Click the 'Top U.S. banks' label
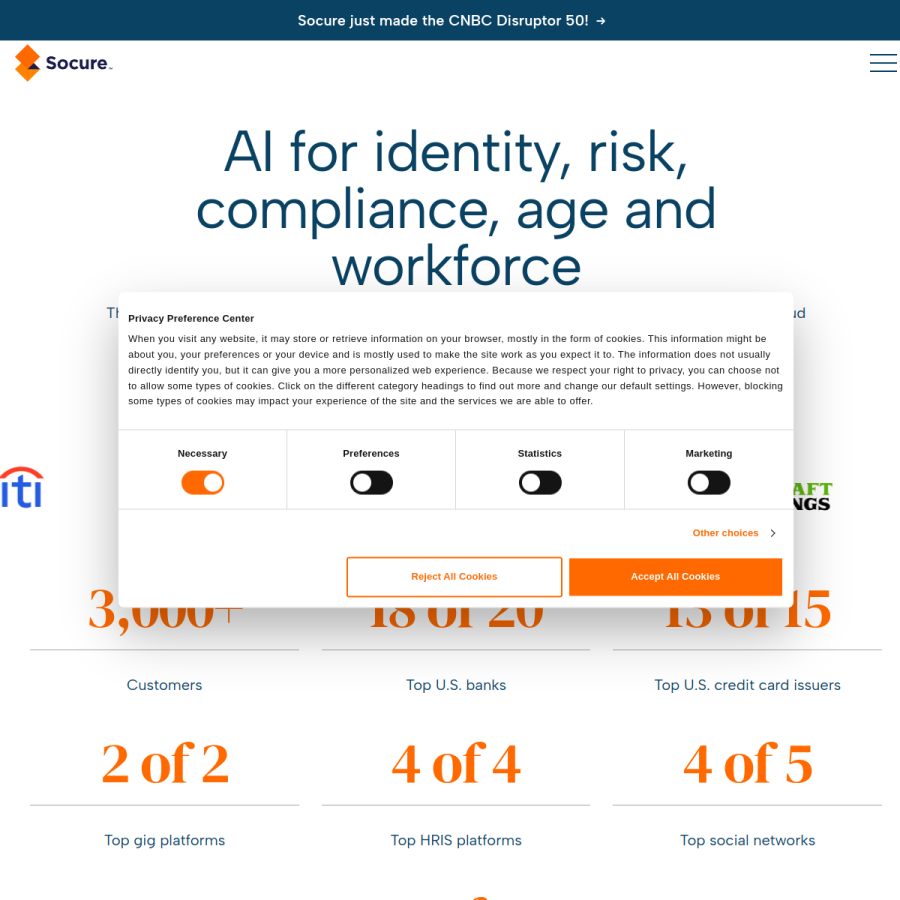The width and height of the screenshot is (900, 900). point(456,685)
